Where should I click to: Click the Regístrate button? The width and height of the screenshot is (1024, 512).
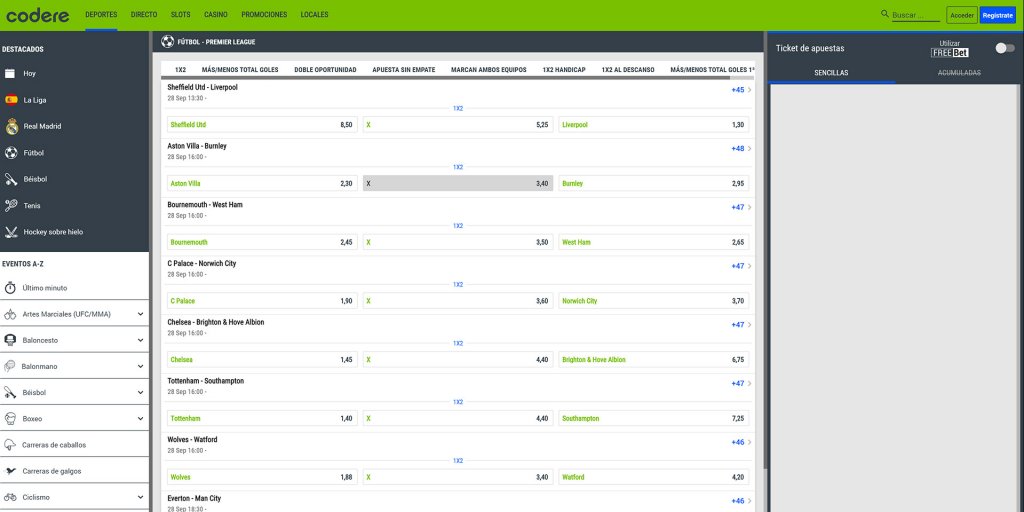tap(997, 15)
